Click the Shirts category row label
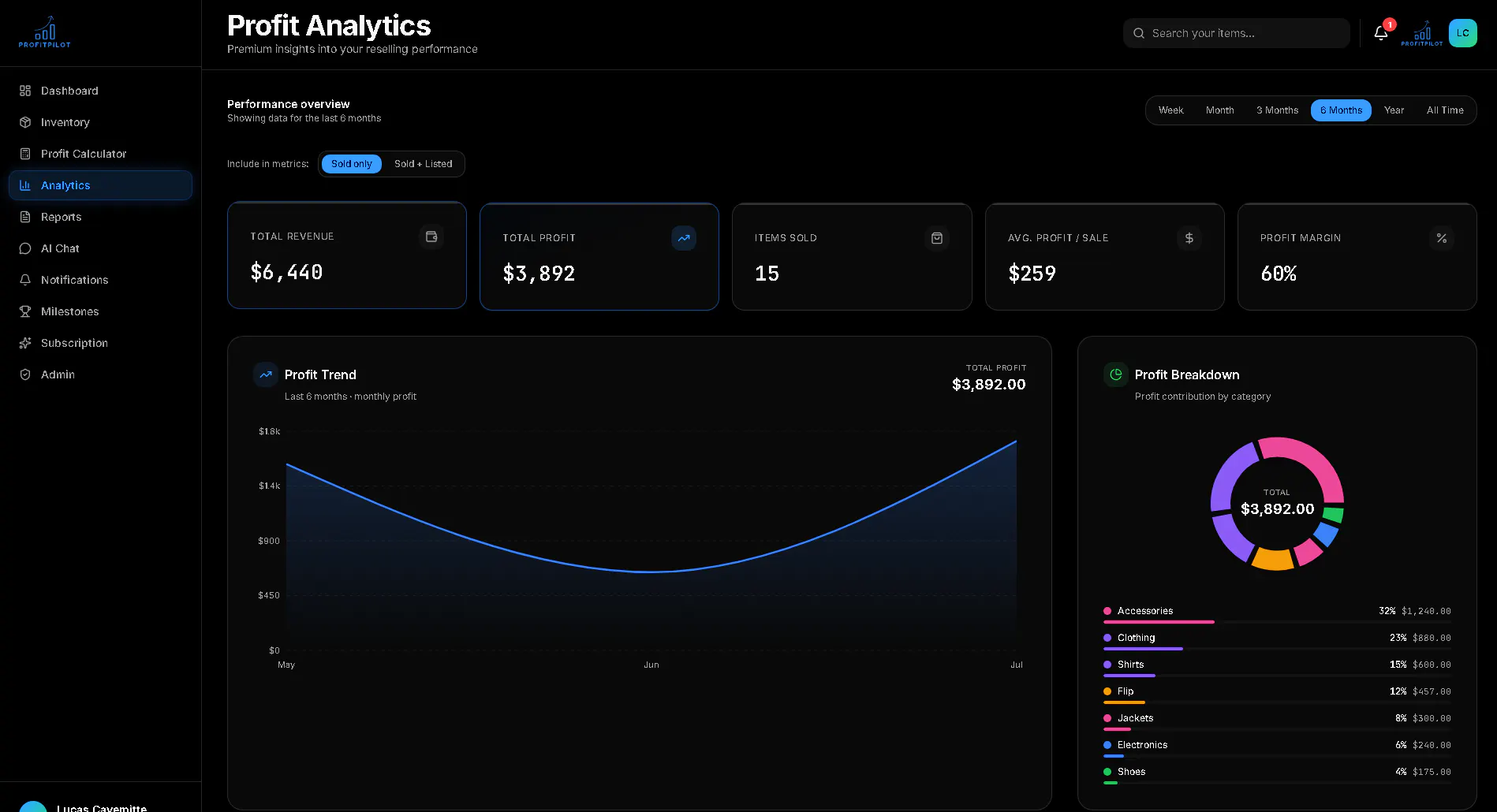 [1130, 665]
